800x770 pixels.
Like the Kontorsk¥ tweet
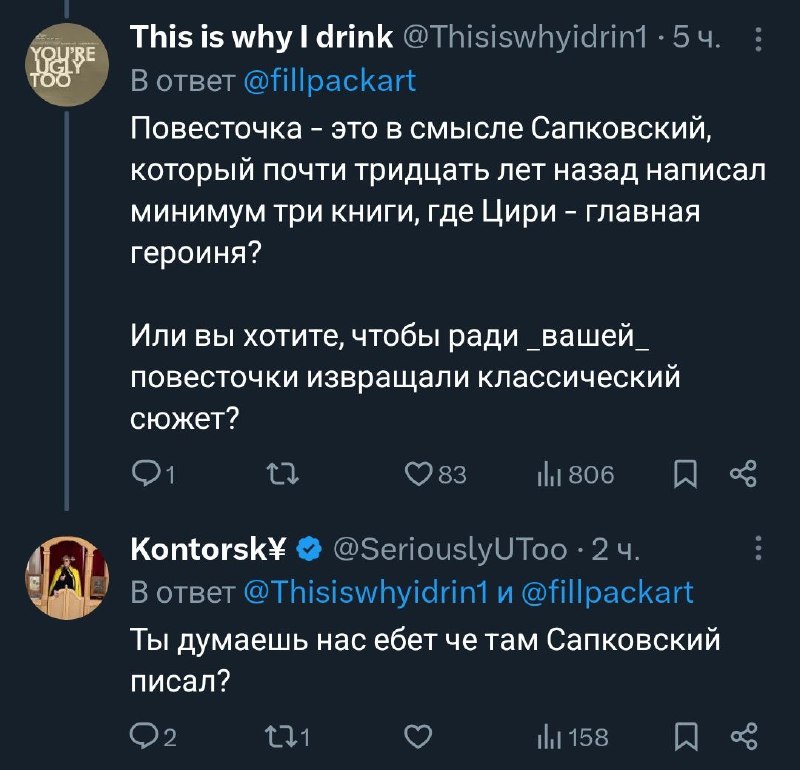click(x=418, y=736)
